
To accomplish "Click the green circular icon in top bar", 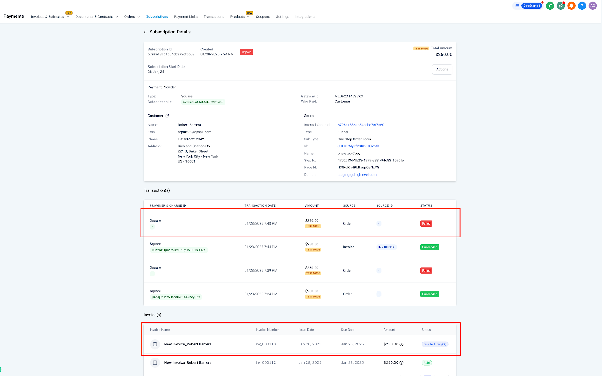I will (550, 6).
